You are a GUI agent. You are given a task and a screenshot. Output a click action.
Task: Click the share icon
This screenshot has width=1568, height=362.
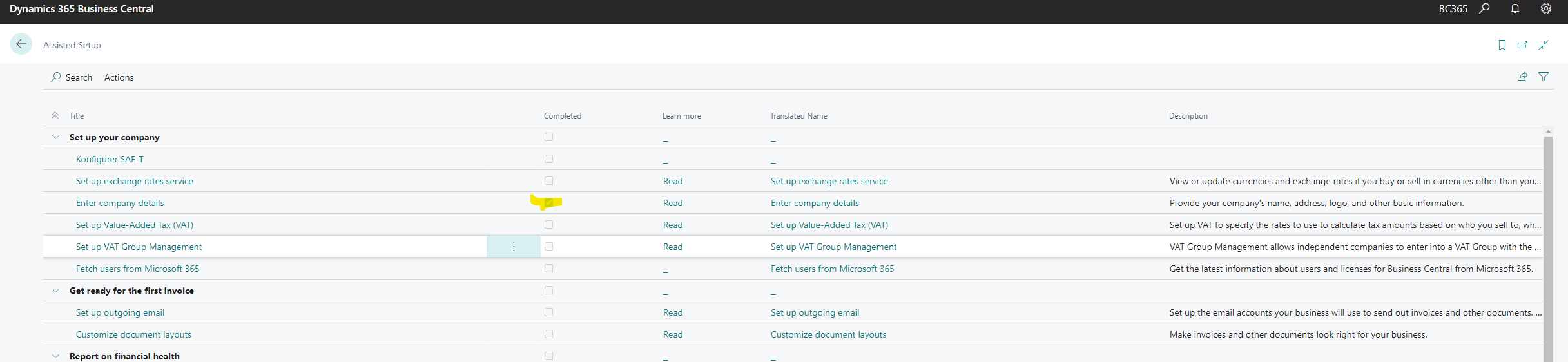pos(1522,77)
